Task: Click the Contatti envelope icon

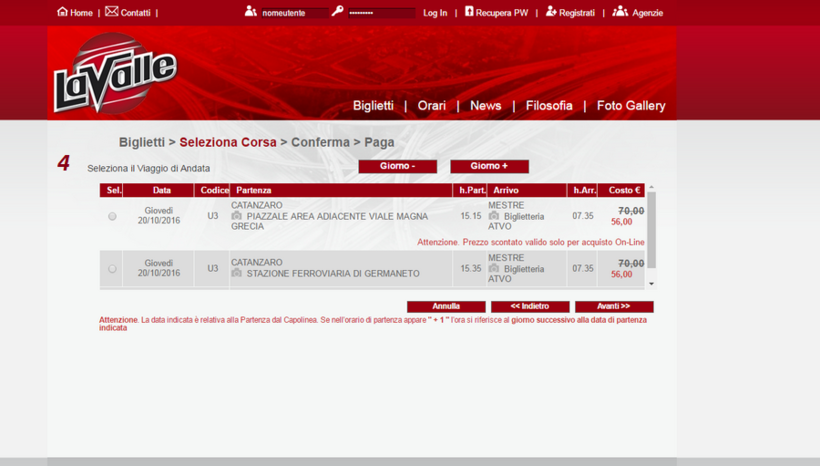Action: pyautogui.click(x=111, y=12)
